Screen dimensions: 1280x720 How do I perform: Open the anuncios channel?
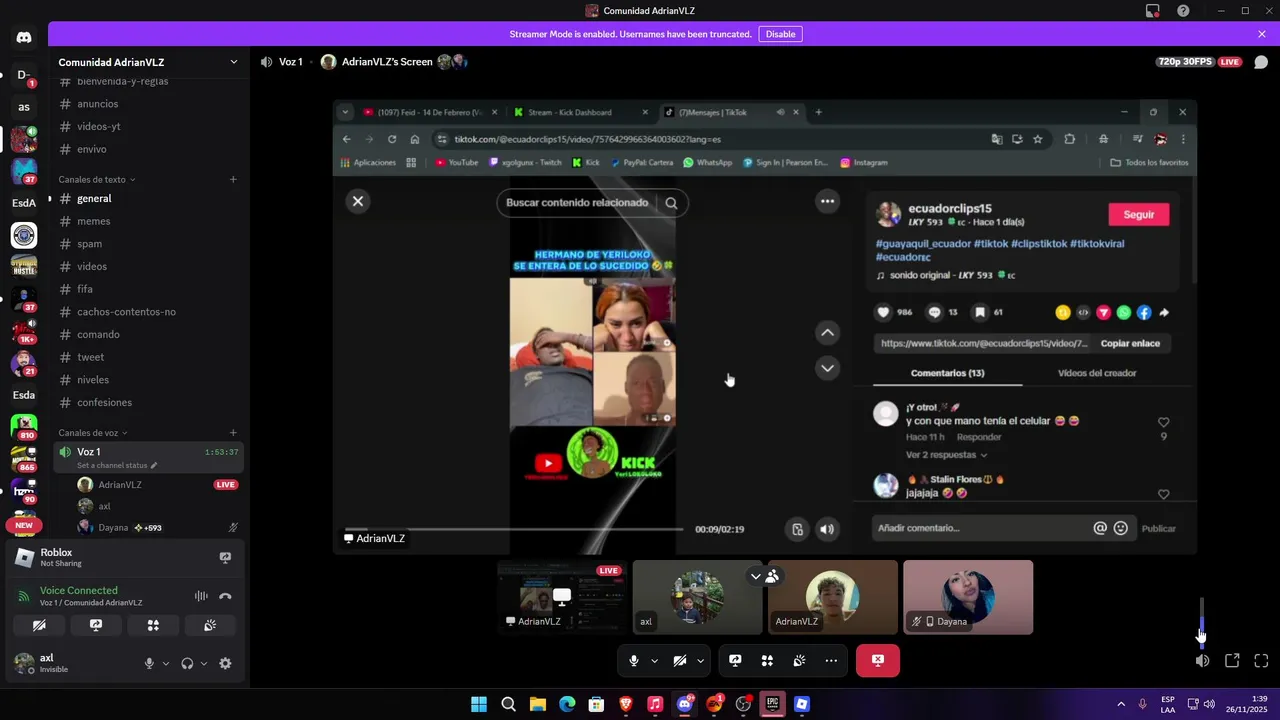[x=149, y=104]
